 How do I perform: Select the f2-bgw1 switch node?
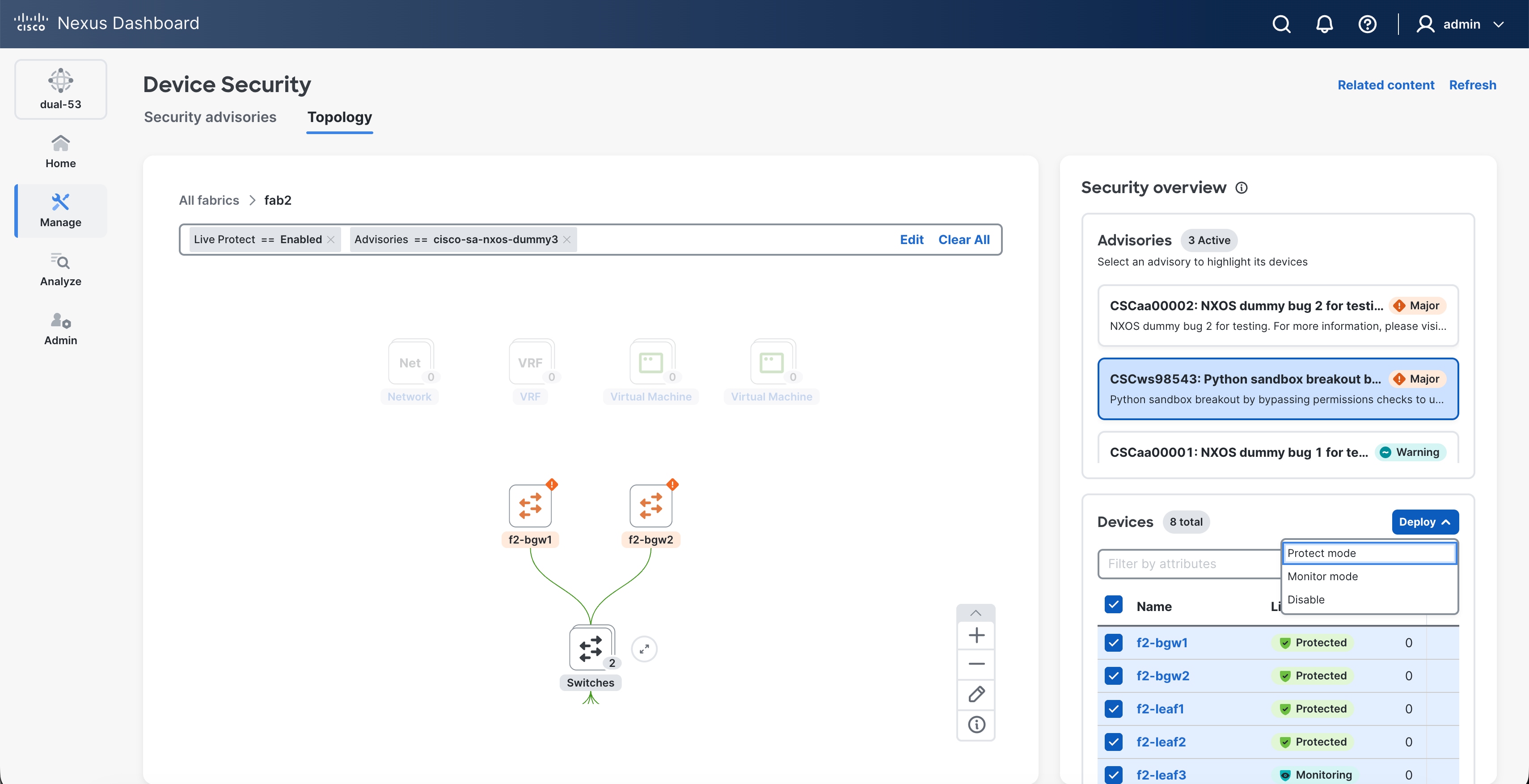click(x=530, y=506)
